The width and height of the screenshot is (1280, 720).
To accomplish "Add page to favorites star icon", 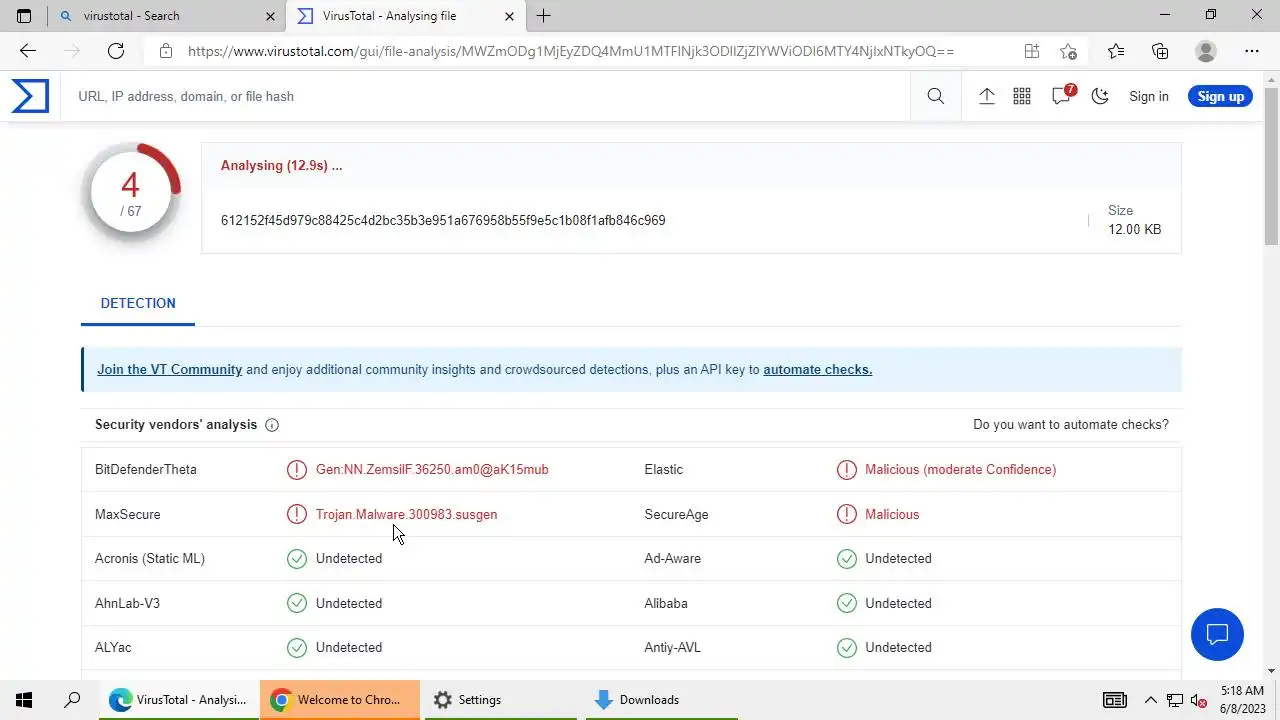I will [x=1069, y=51].
